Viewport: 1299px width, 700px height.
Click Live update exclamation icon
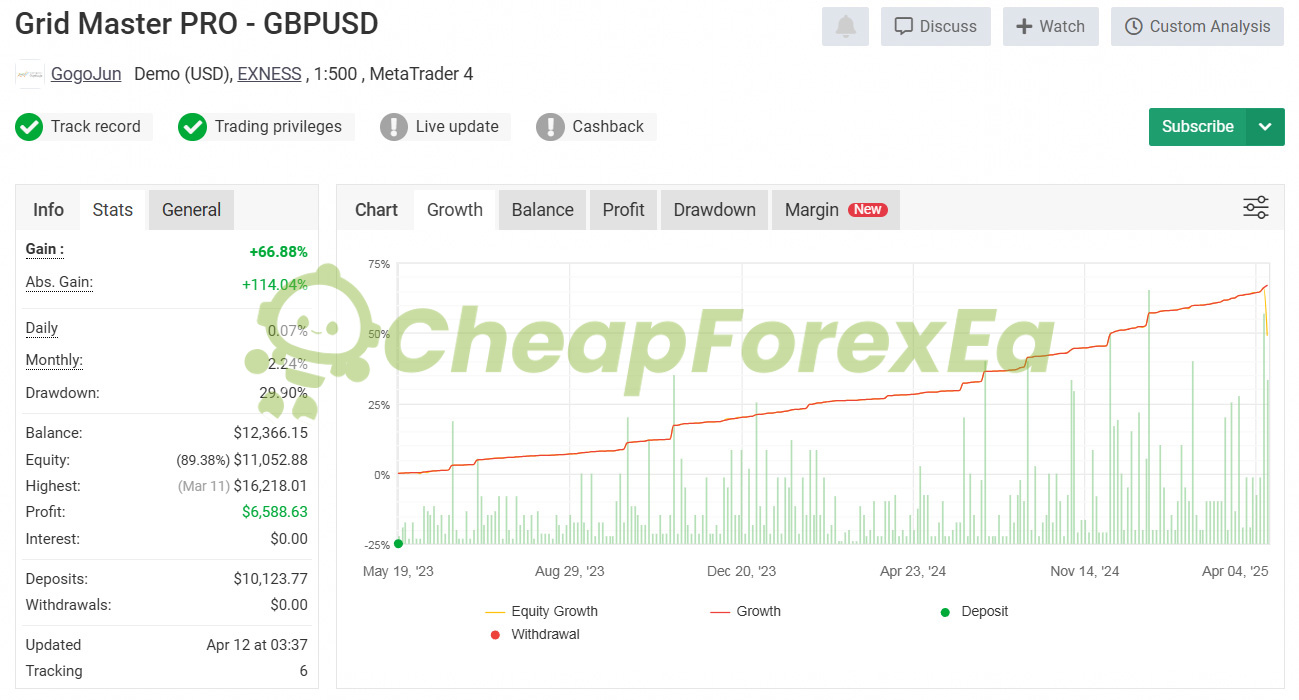(394, 127)
